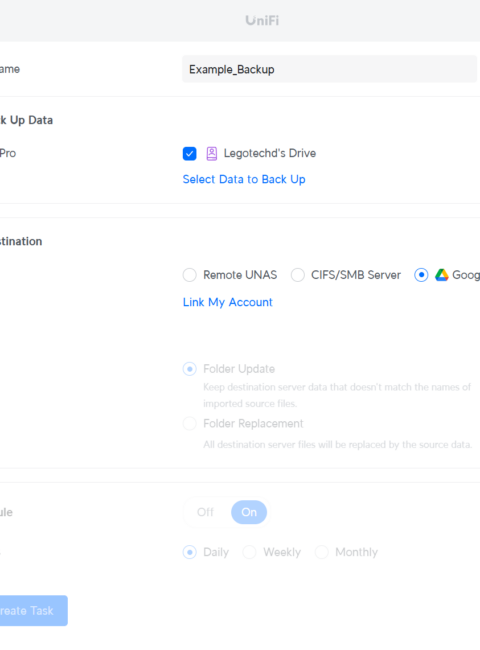Select the Remote UNAS radio button
Image resolution: width=480 pixels, height=650 pixels.
click(190, 275)
